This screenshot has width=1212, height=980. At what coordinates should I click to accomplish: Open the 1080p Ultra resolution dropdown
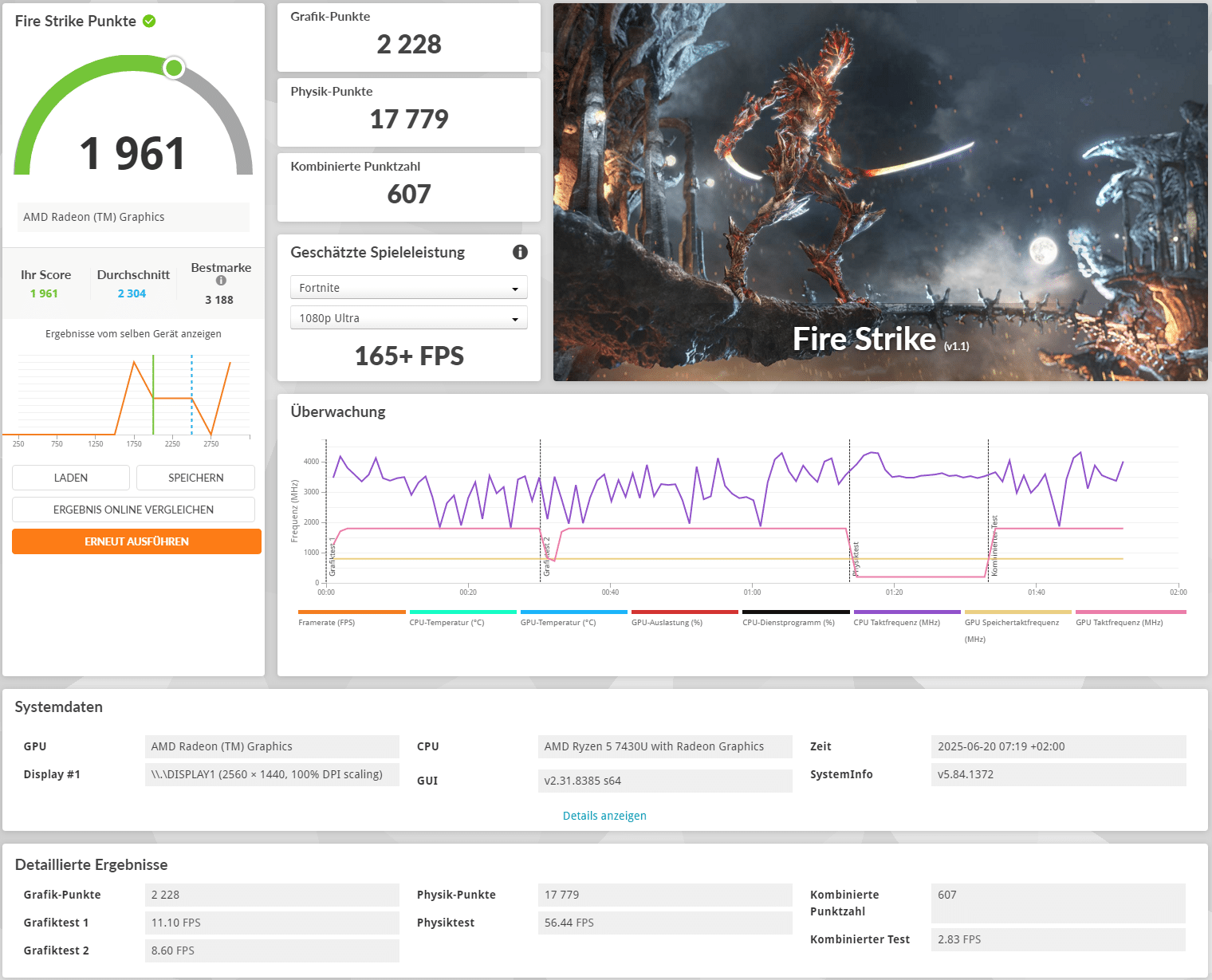(x=408, y=318)
